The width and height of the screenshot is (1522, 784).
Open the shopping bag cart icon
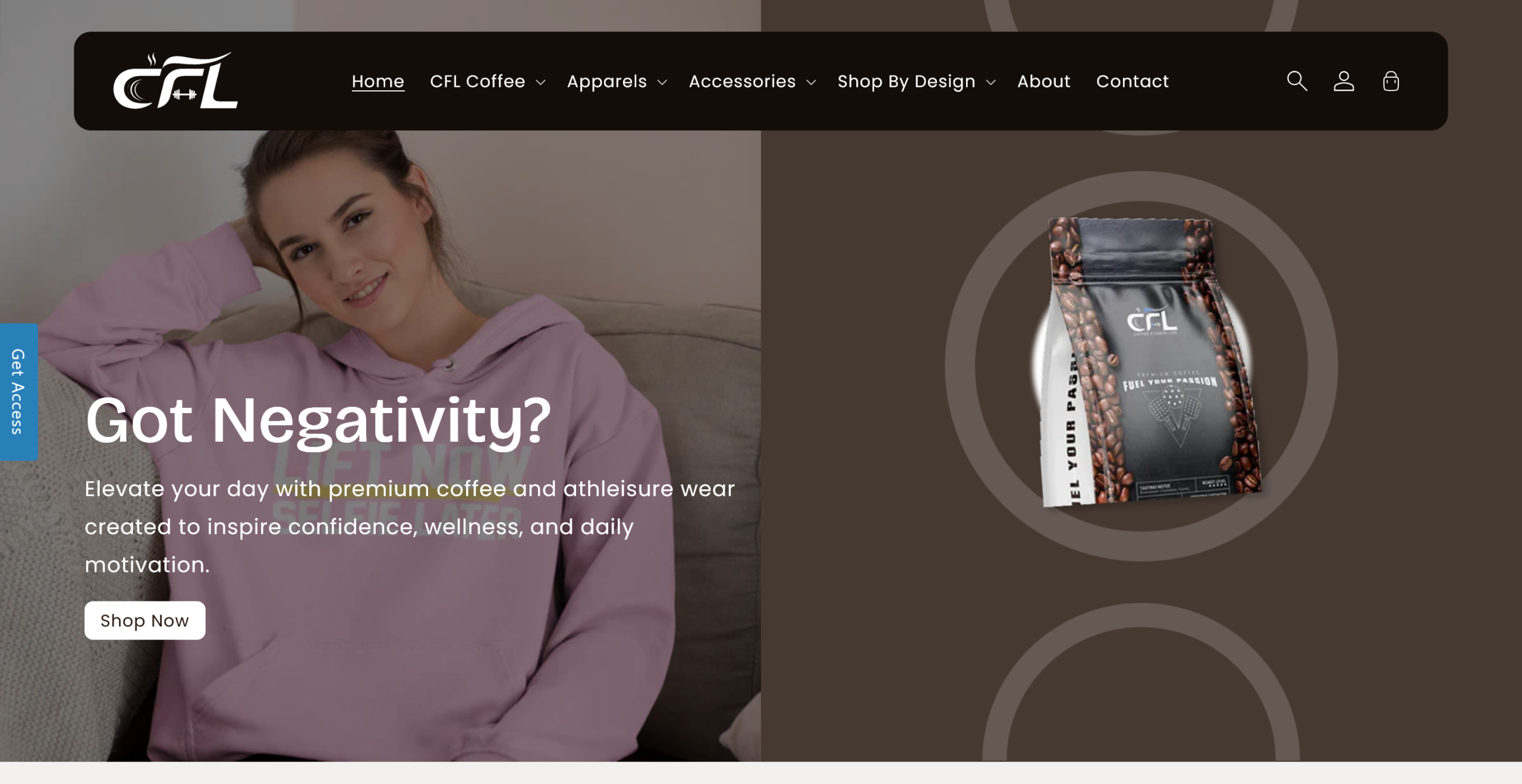tap(1391, 81)
